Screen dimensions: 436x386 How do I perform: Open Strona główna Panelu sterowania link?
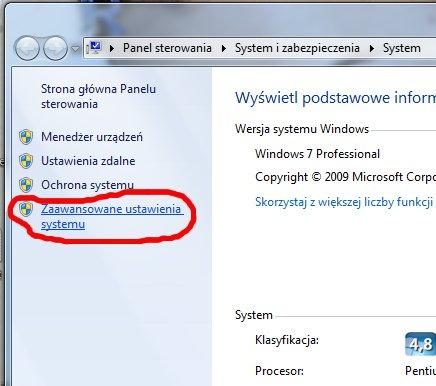[x=98, y=96]
